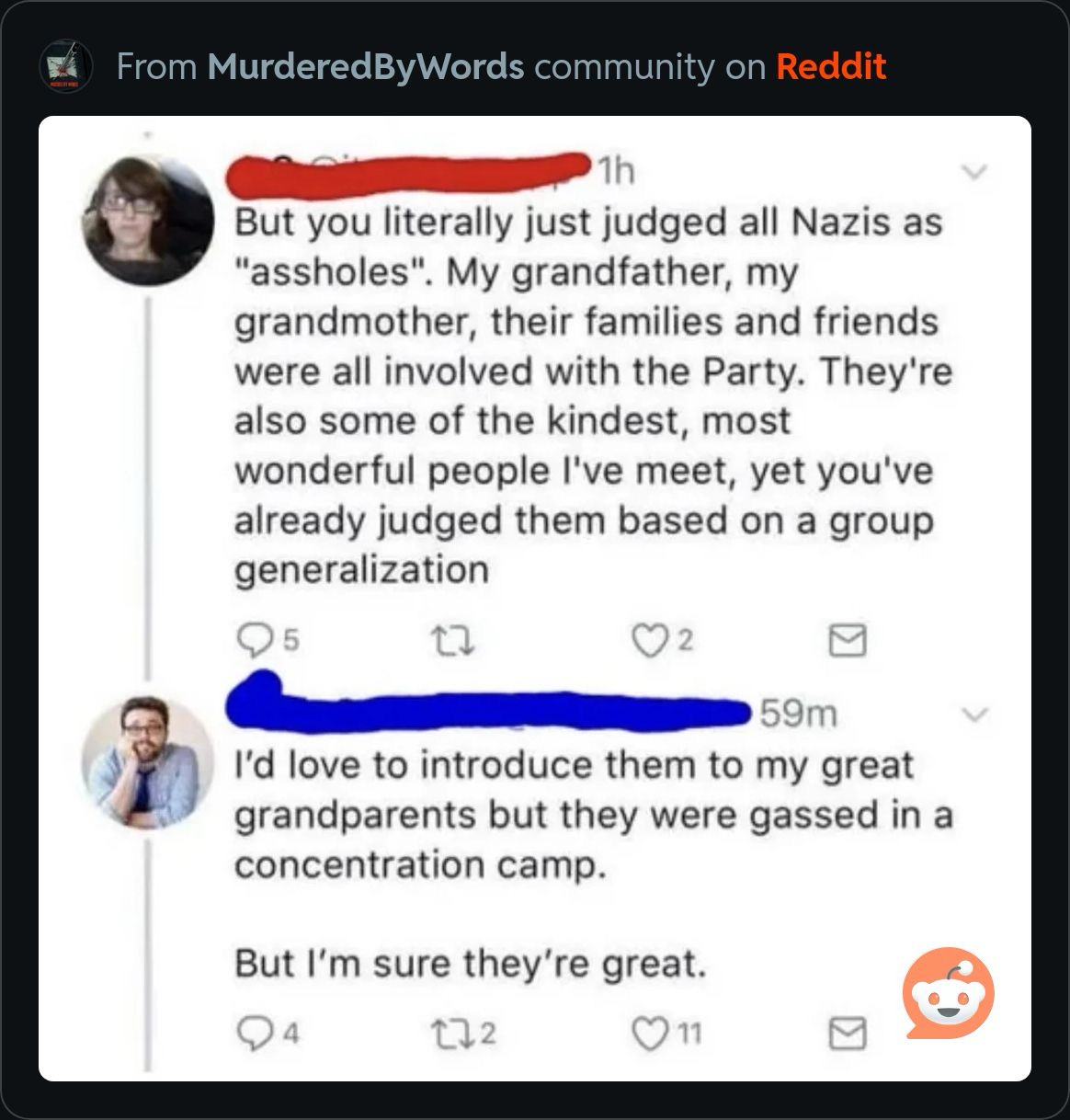Image resolution: width=1070 pixels, height=1120 pixels.
Task: Click the message envelope icon on first tweet
Action: point(847,642)
